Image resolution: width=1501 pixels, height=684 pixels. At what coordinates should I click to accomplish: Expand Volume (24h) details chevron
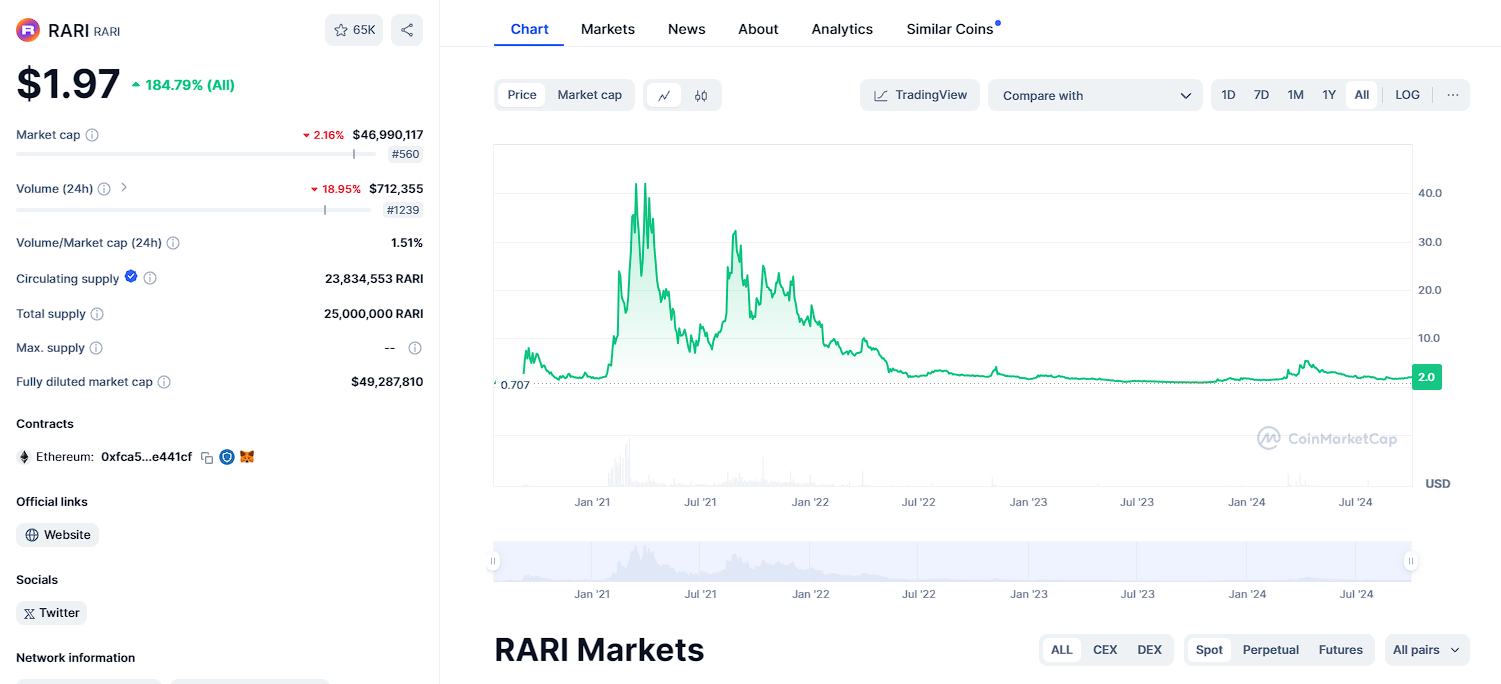tap(124, 188)
